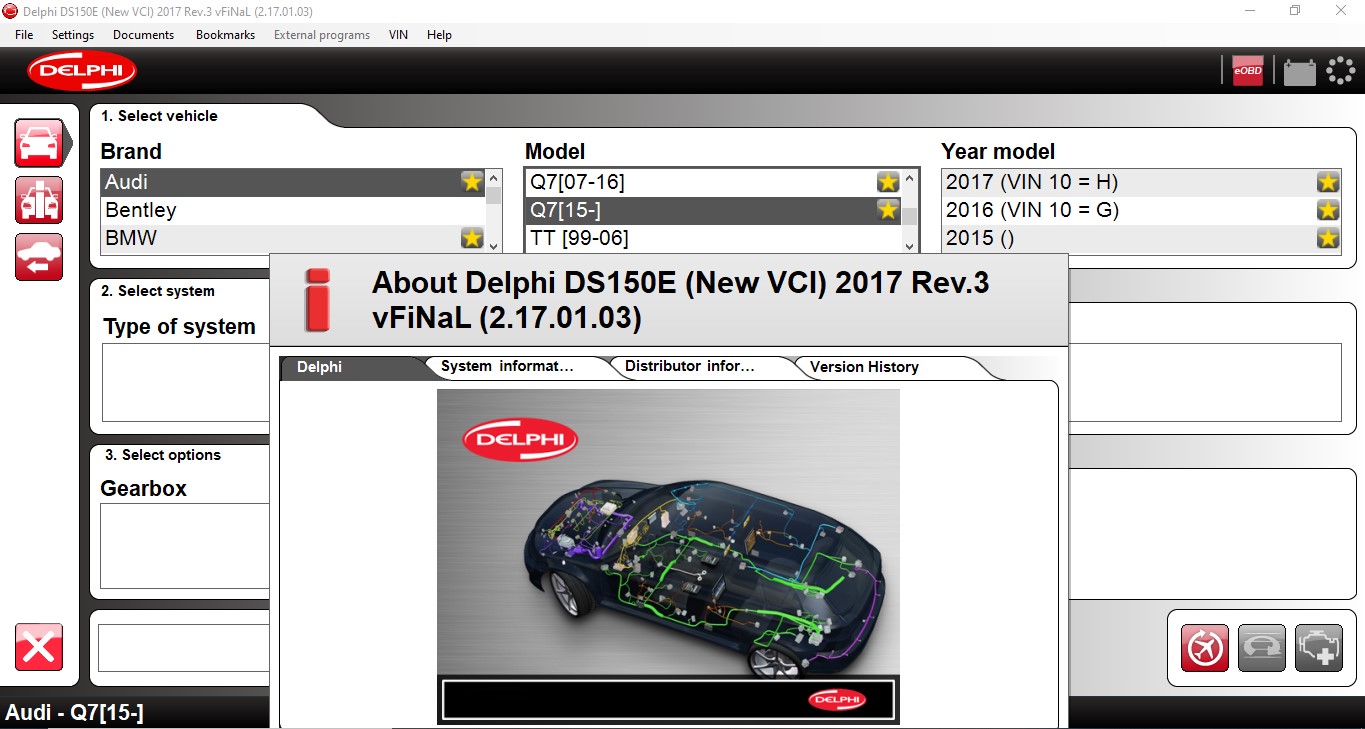Click the car with return arrow icon

[39, 257]
